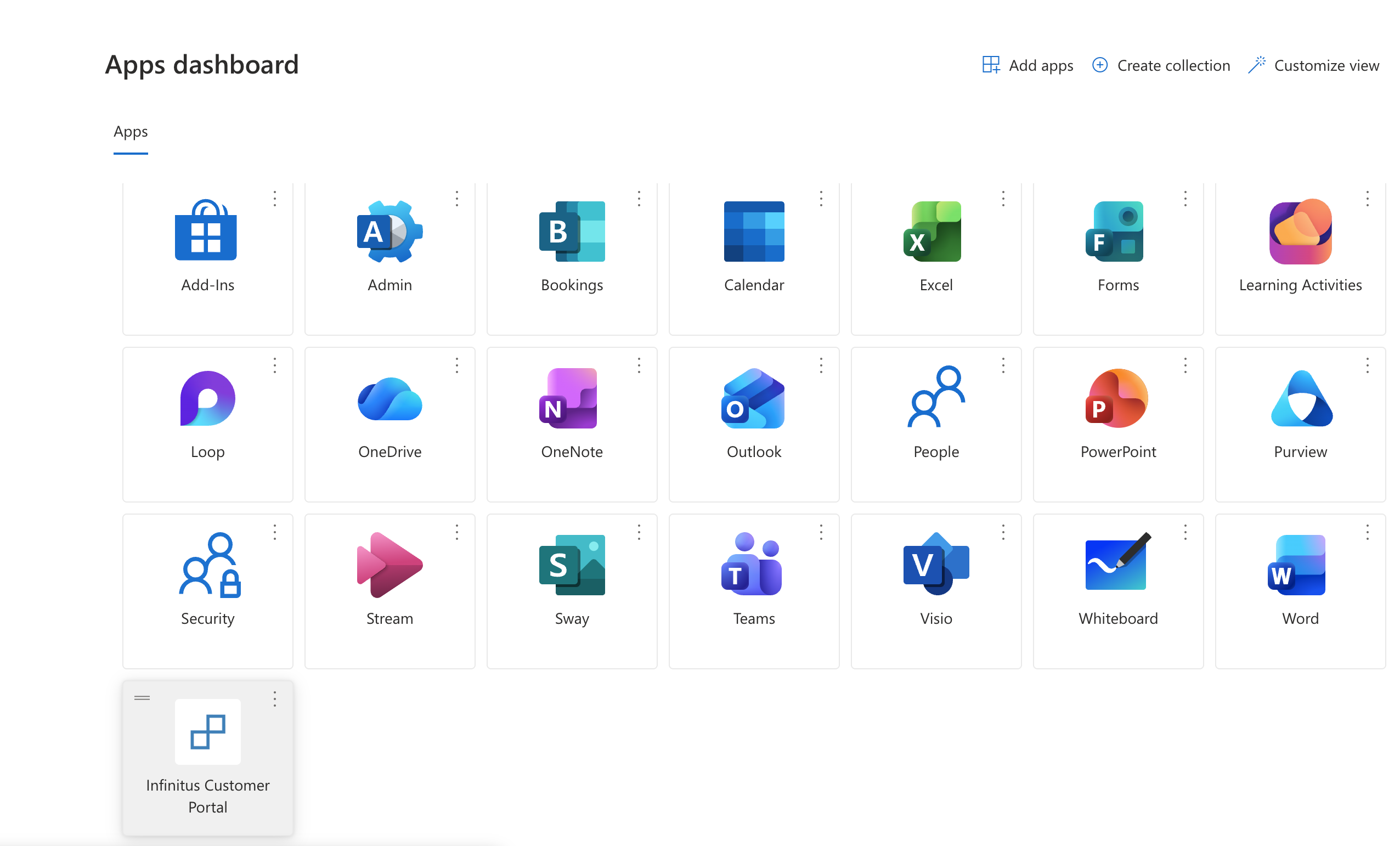Show more options for the Excel tile
This screenshot has width=1400, height=846.
[x=1003, y=198]
